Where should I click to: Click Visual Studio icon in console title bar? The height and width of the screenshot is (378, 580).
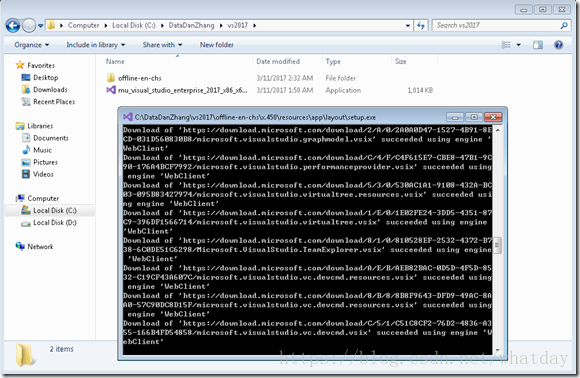128,117
